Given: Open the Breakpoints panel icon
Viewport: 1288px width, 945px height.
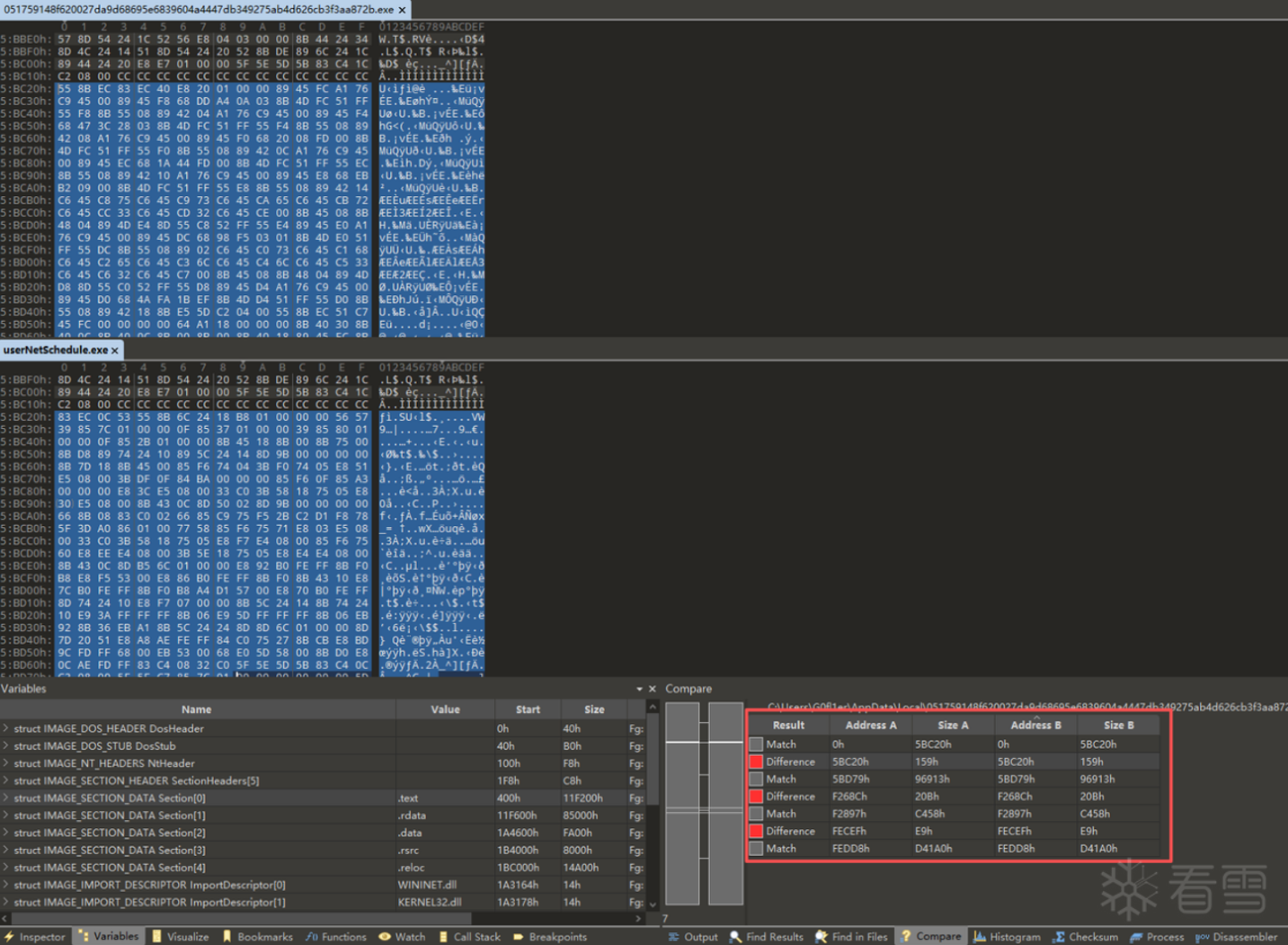Looking at the screenshot, I should point(518,937).
